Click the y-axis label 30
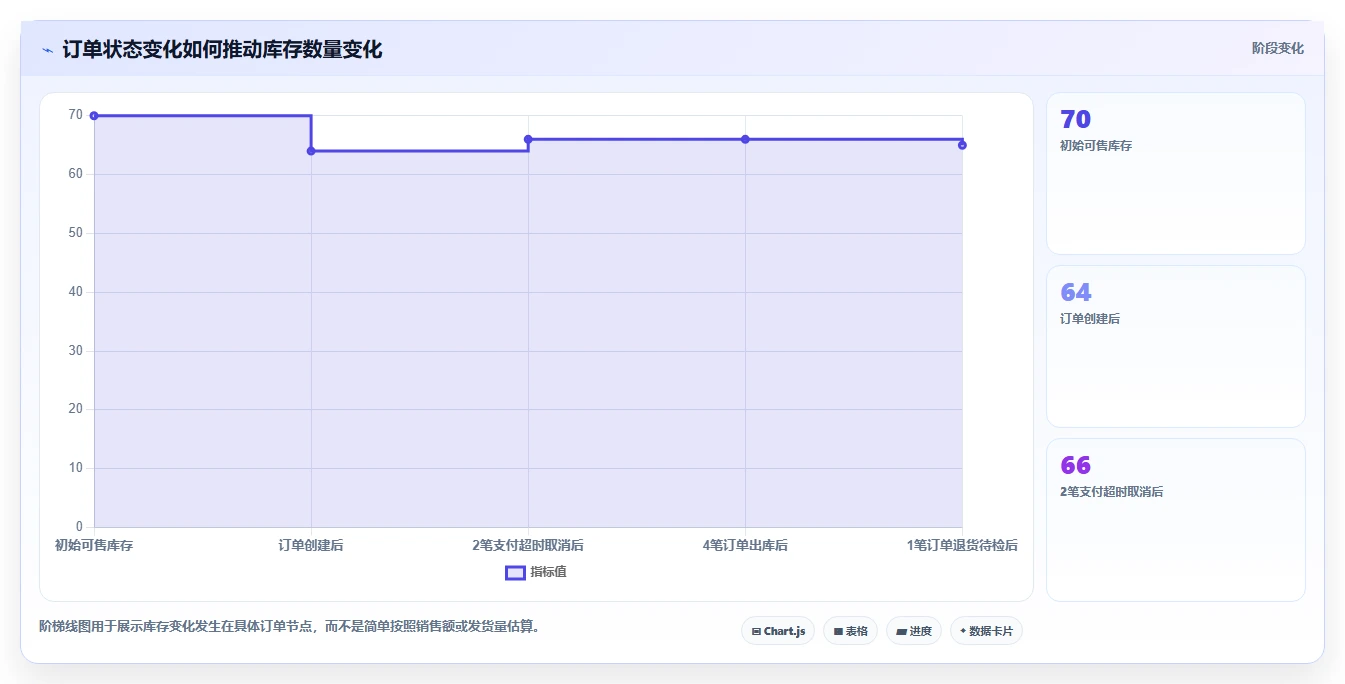The width and height of the screenshot is (1345, 684). tap(75, 351)
